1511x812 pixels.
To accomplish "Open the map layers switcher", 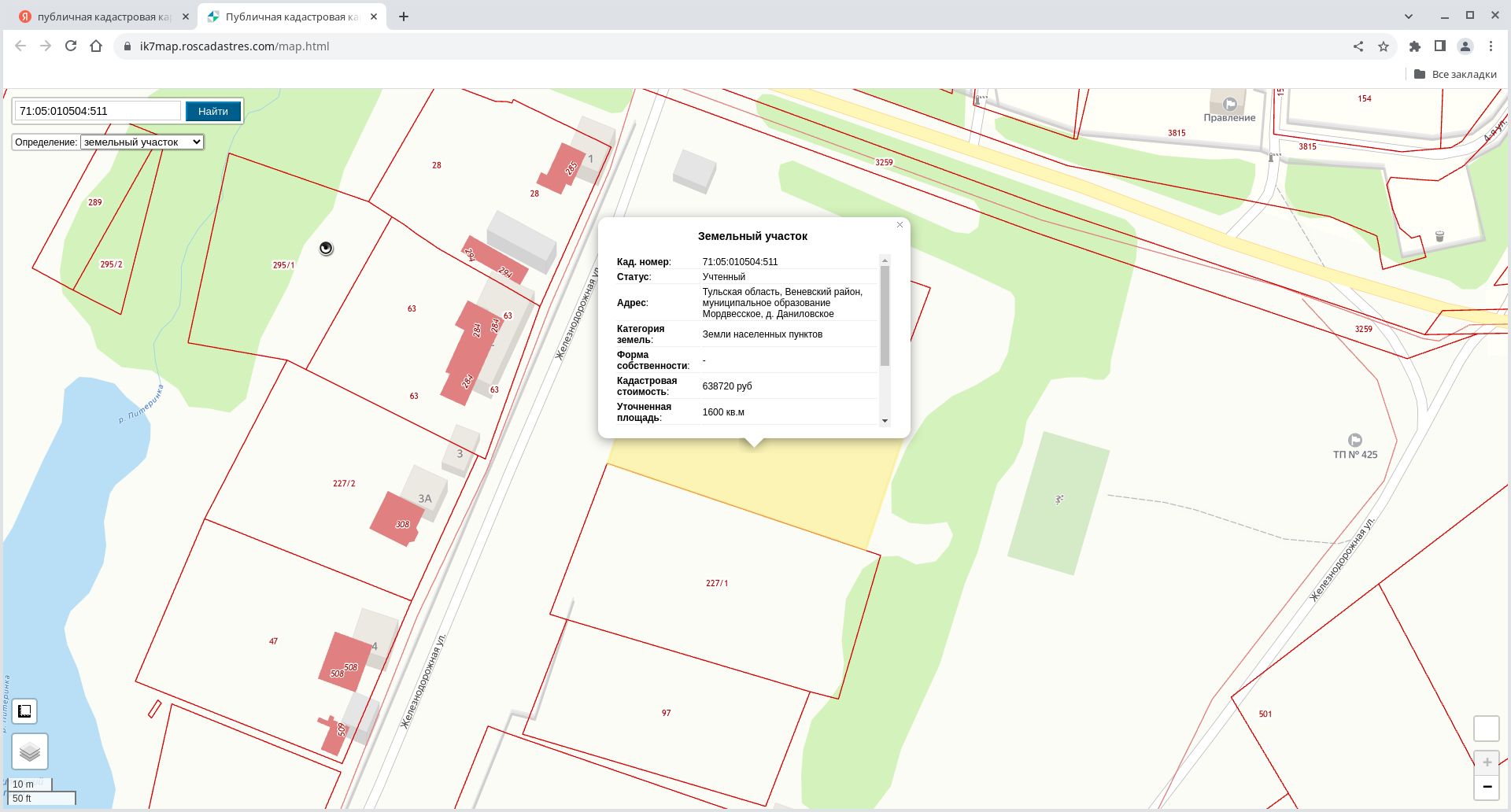I will tap(30, 751).
